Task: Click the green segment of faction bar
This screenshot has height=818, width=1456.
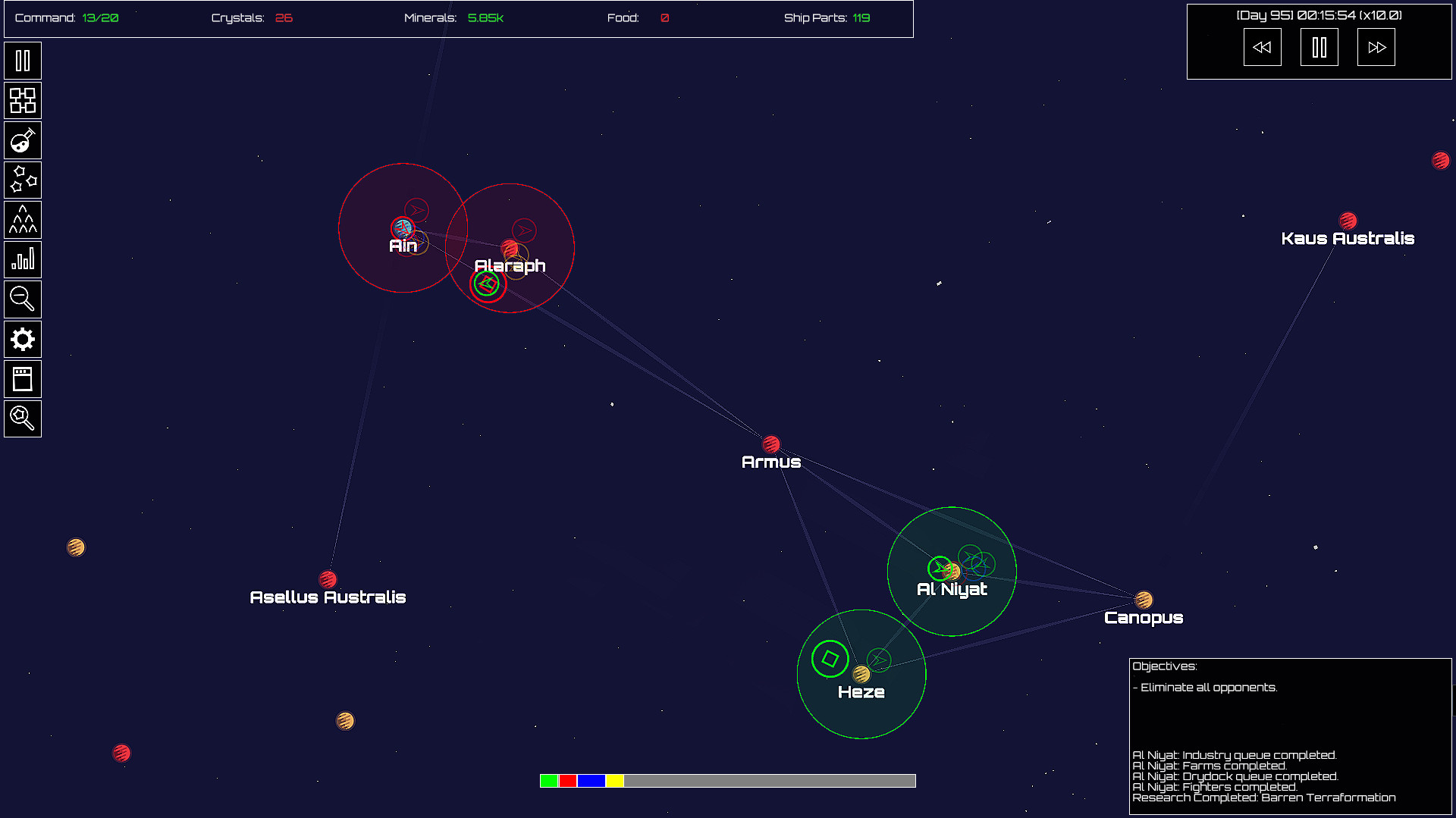Action: click(549, 781)
